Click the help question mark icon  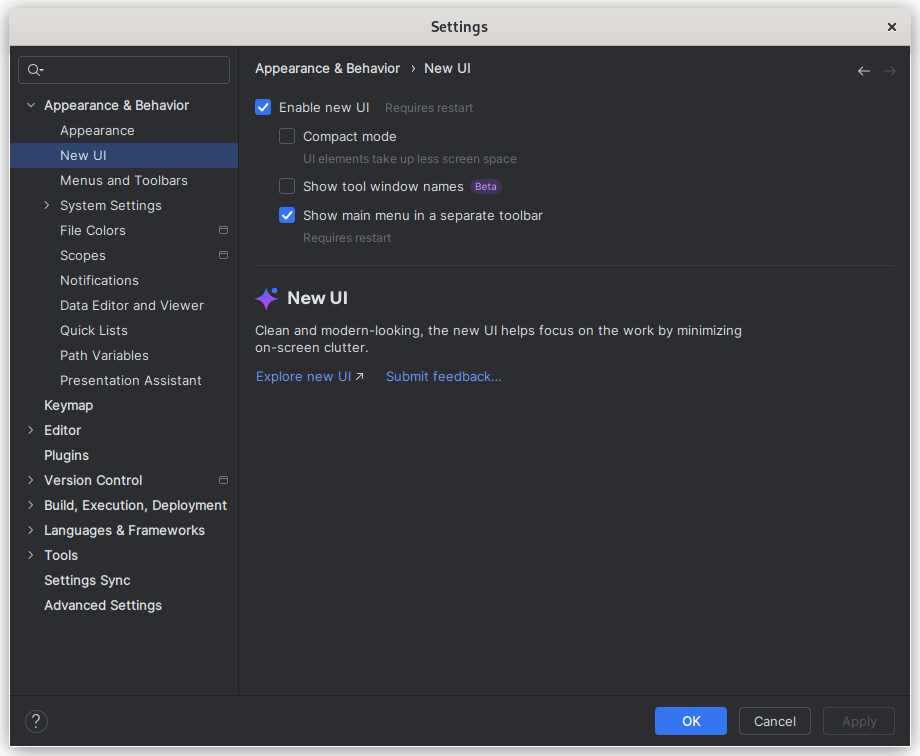click(x=36, y=721)
